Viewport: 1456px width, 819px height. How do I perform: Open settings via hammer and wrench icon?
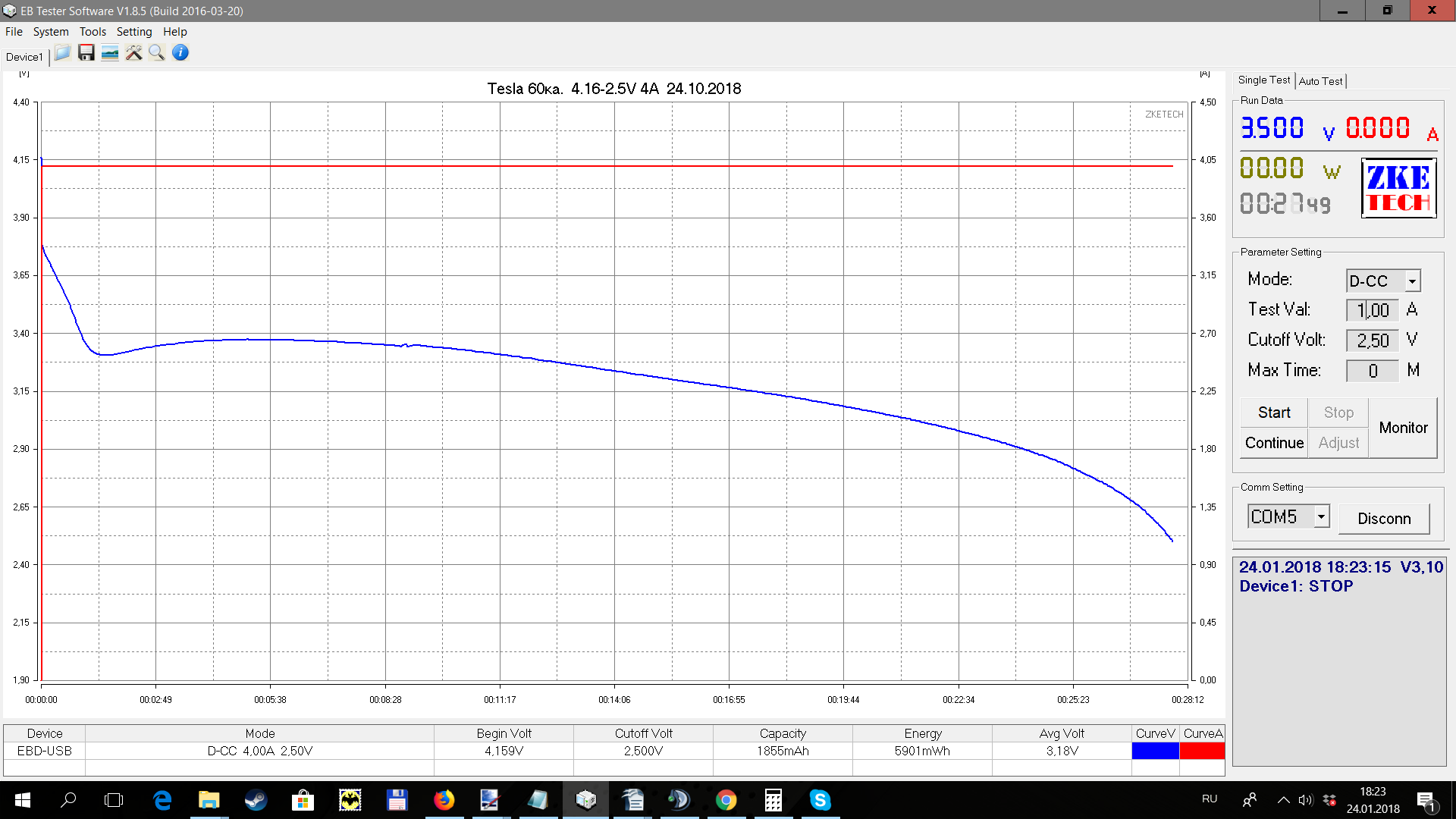pyautogui.click(x=133, y=53)
